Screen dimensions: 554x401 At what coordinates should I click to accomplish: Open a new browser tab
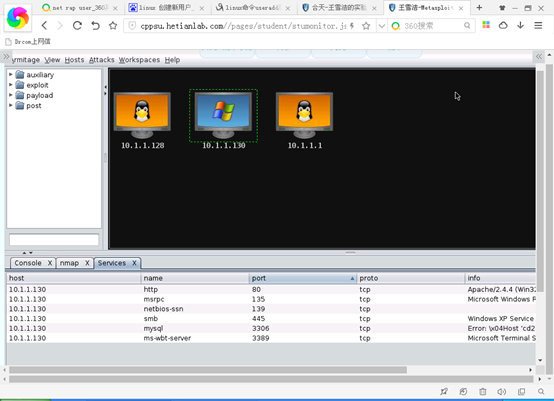pos(479,7)
